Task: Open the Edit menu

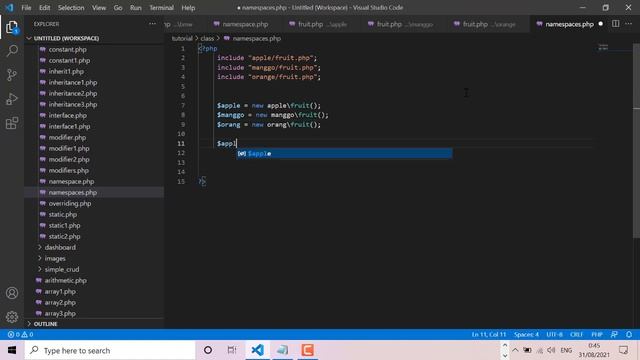Action: coord(44,8)
